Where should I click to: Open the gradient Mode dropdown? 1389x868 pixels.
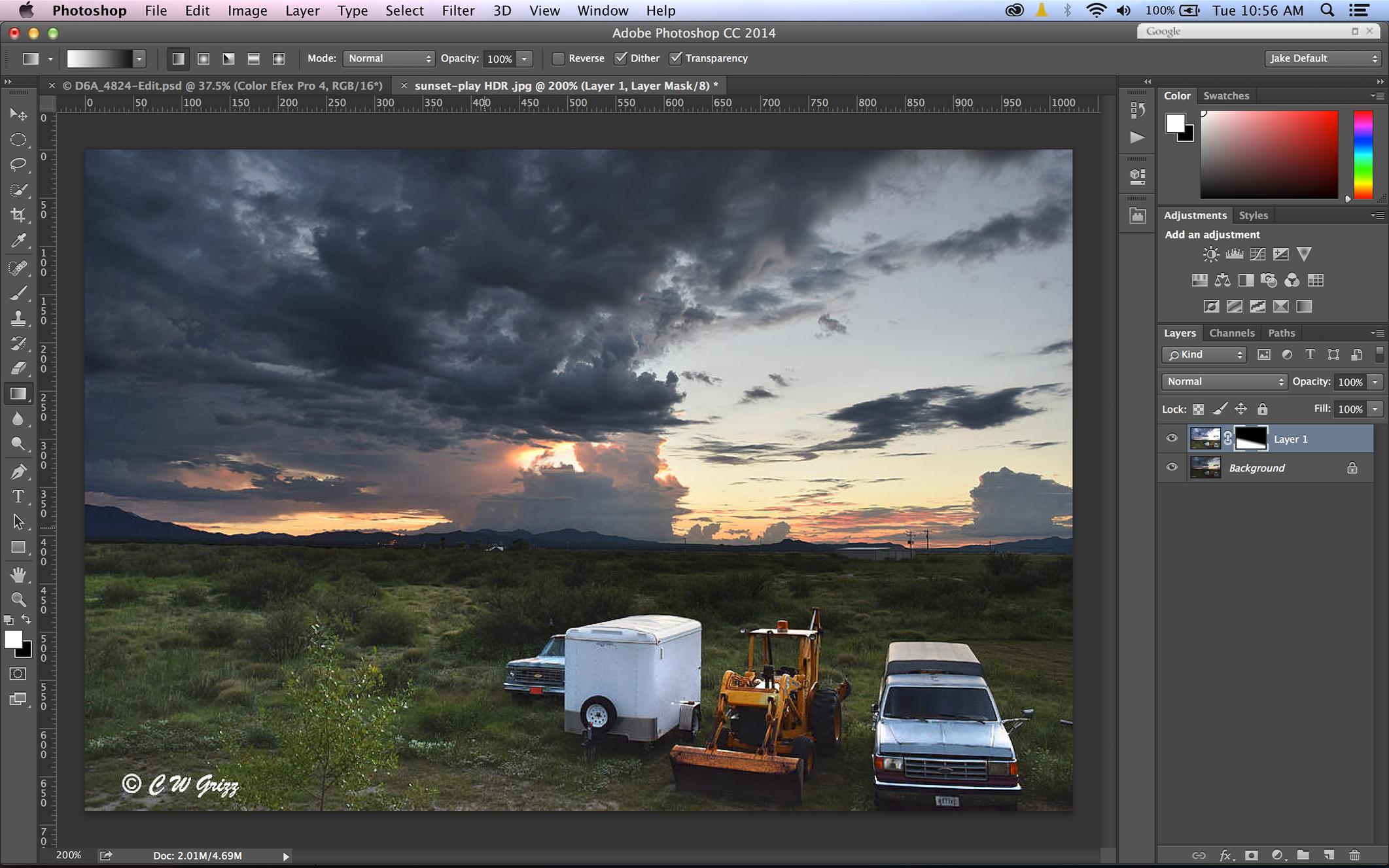[x=389, y=59]
